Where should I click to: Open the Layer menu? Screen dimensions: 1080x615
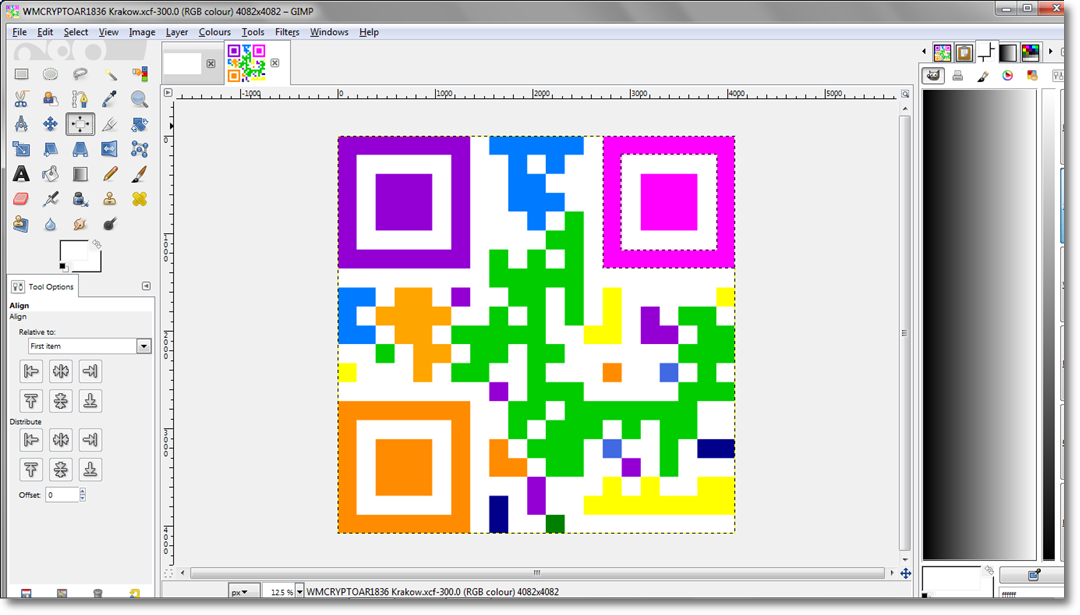(x=176, y=32)
